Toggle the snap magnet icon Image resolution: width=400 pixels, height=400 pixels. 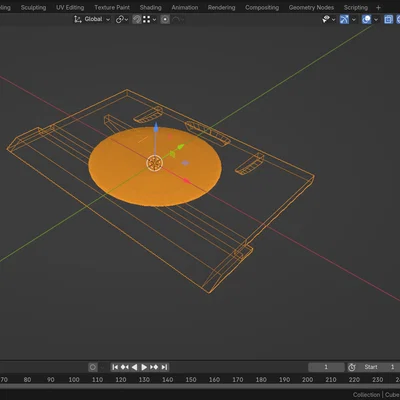(137, 19)
